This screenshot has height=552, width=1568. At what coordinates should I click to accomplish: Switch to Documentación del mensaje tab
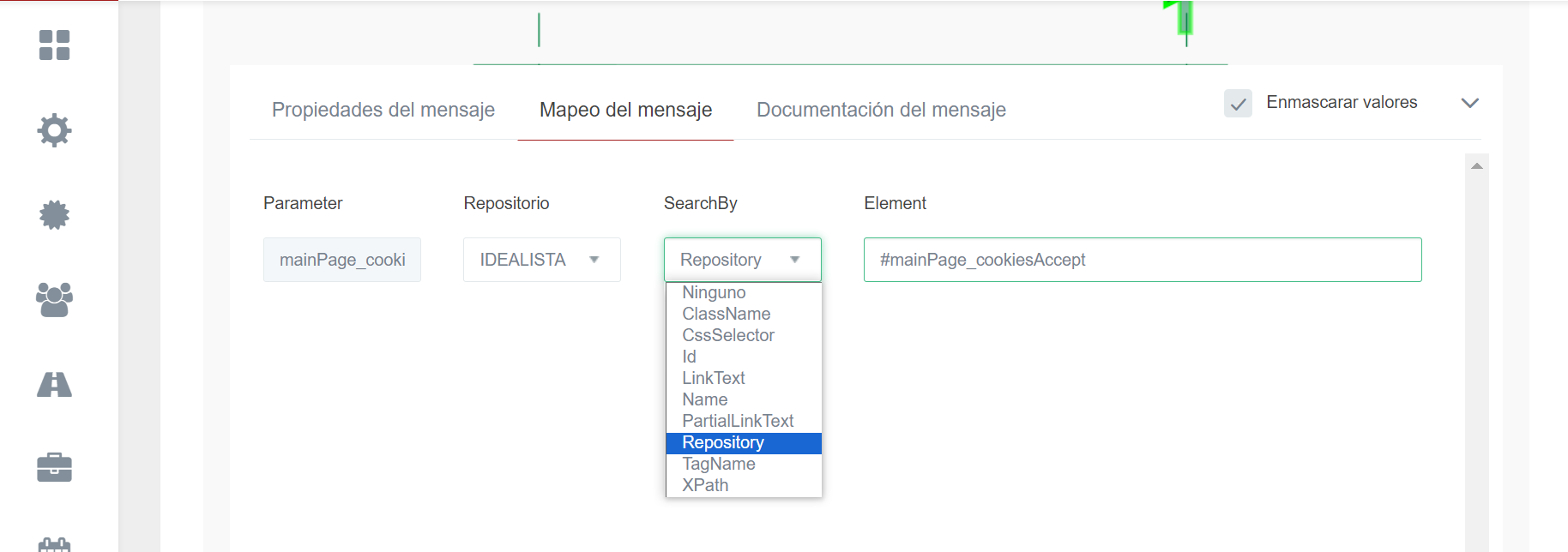pos(881,110)
